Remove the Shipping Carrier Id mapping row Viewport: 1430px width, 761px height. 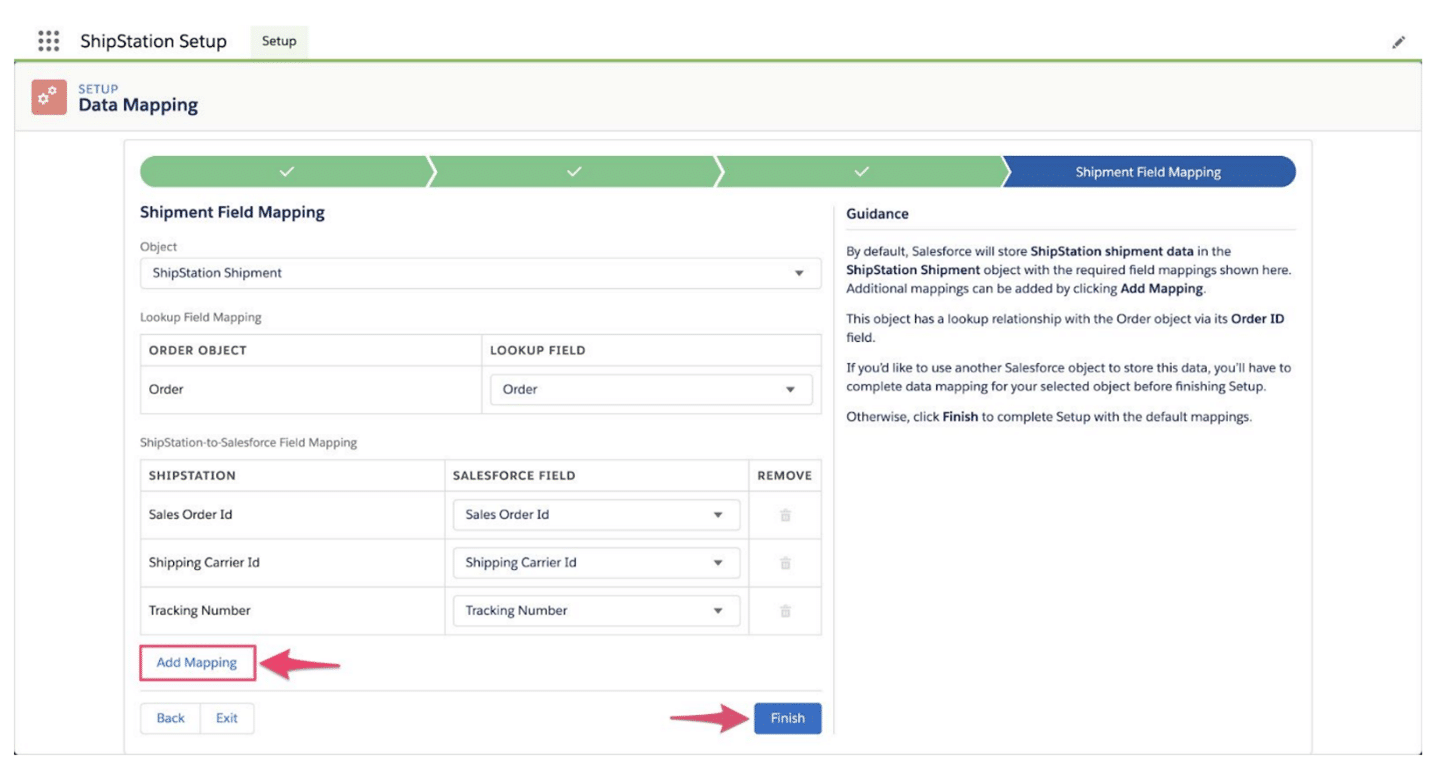pos(785,563)
